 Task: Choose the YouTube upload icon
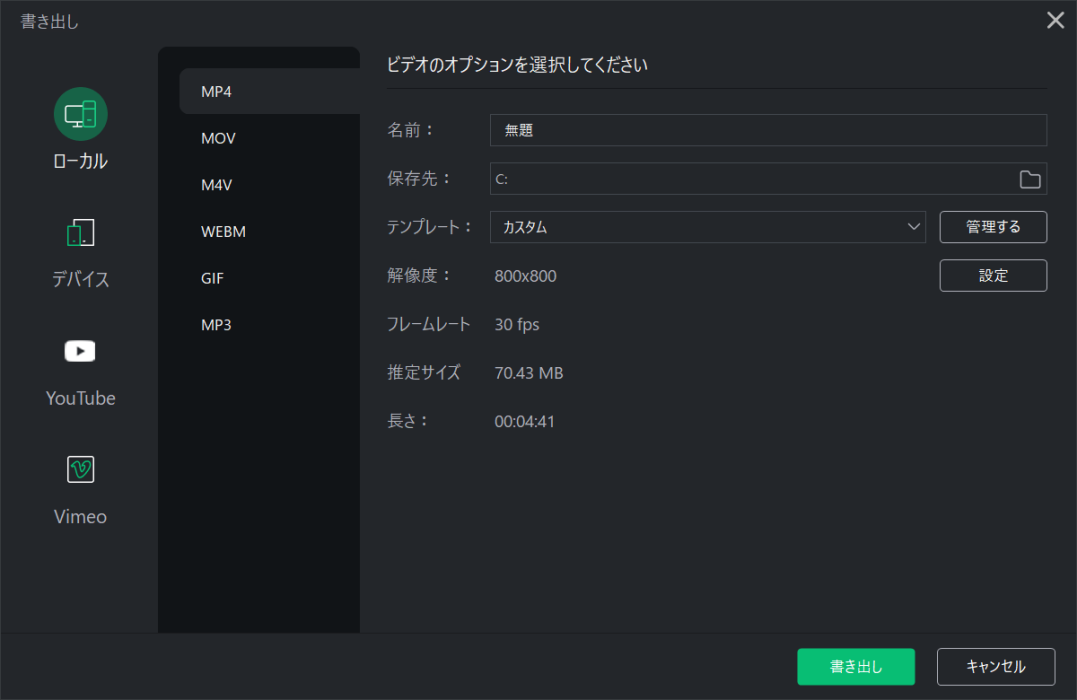80,351
